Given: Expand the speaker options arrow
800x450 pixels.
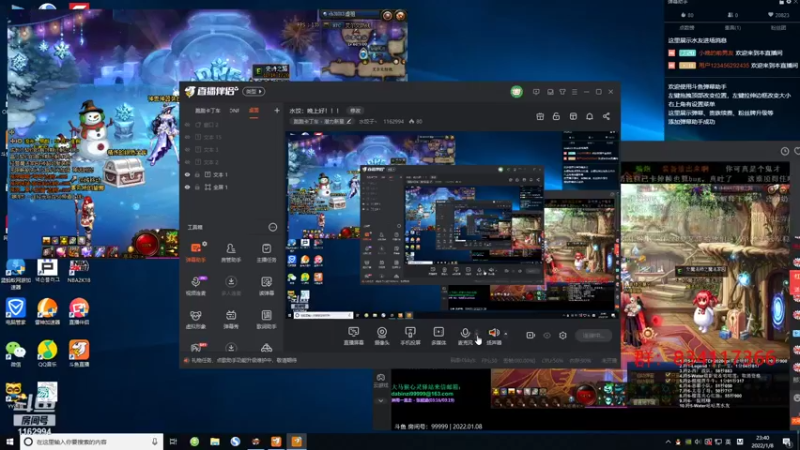Looking at the screenshot, I should [506, 334].
